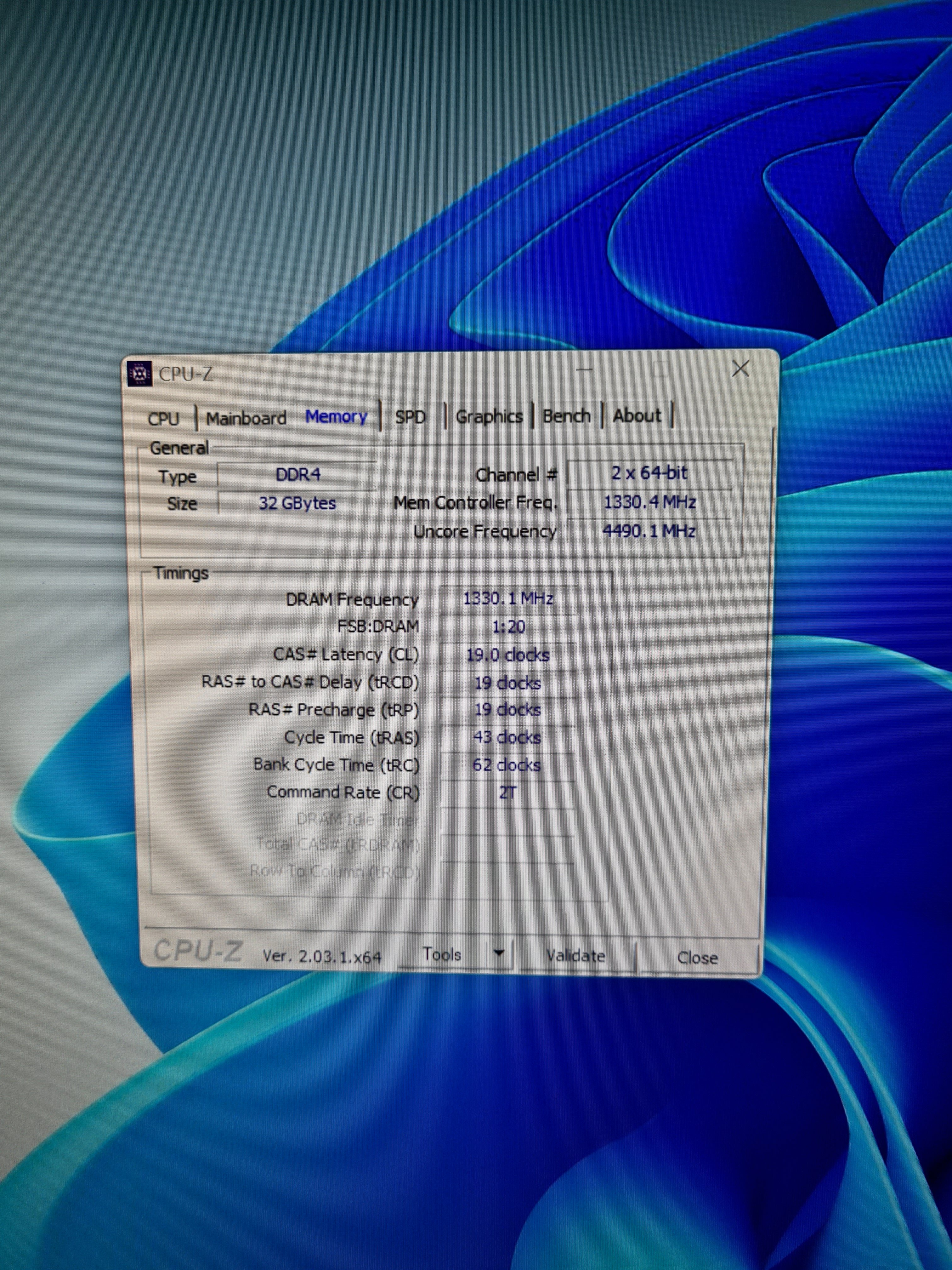Minimize the CPU-Z window
This screenshot has height=1270, width=952.
[x=584, y=370]
